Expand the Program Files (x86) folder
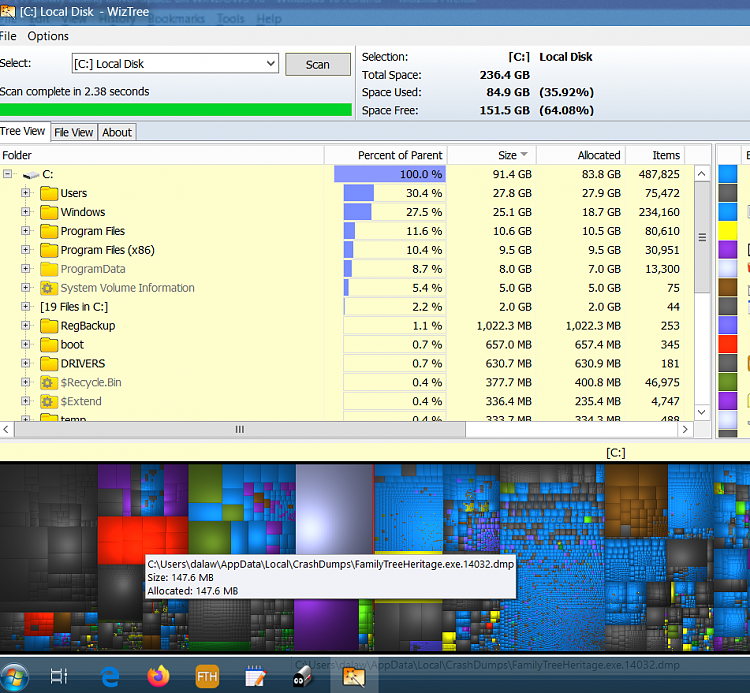The width and height of the screenshot is (750, 693). pos(26,250)
